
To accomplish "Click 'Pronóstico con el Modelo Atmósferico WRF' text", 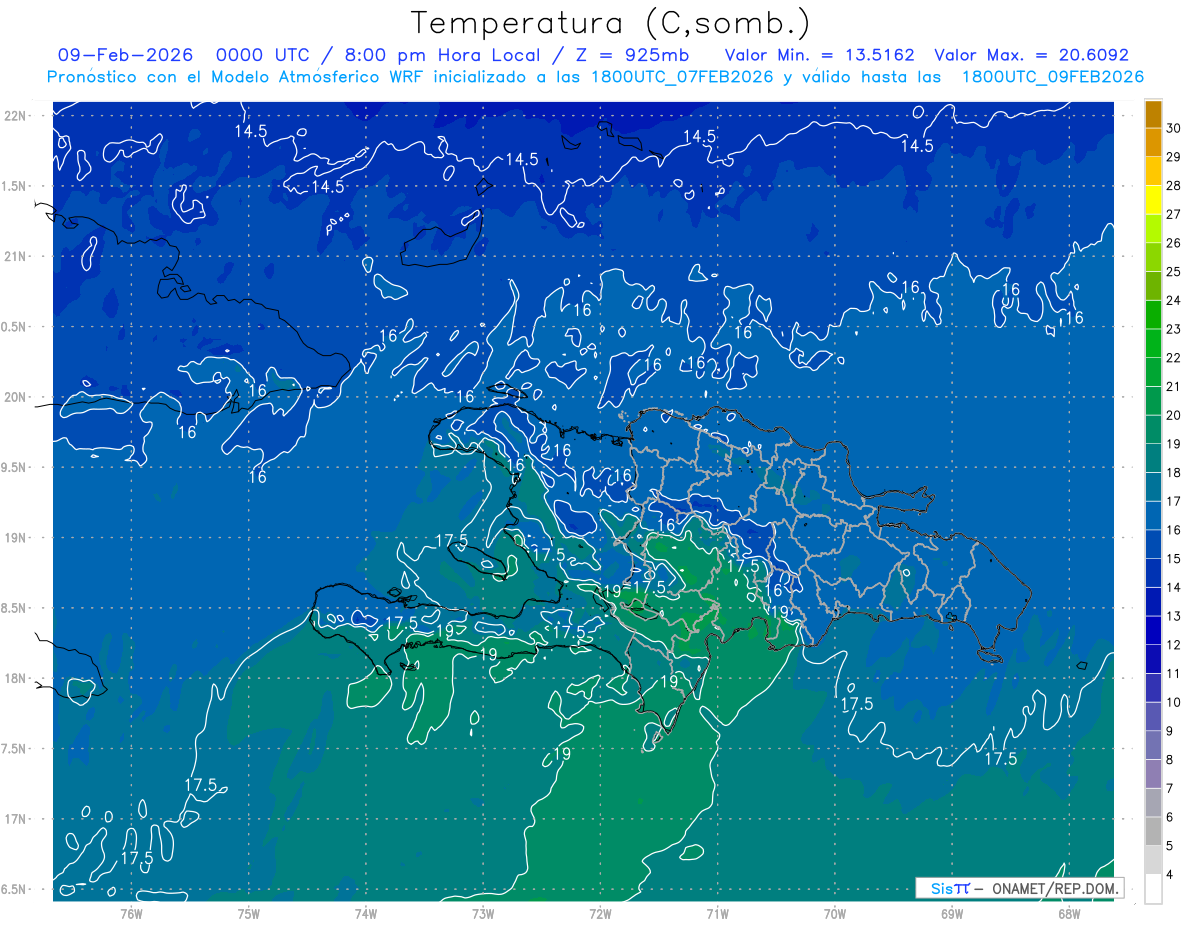I will click(237, 77).
